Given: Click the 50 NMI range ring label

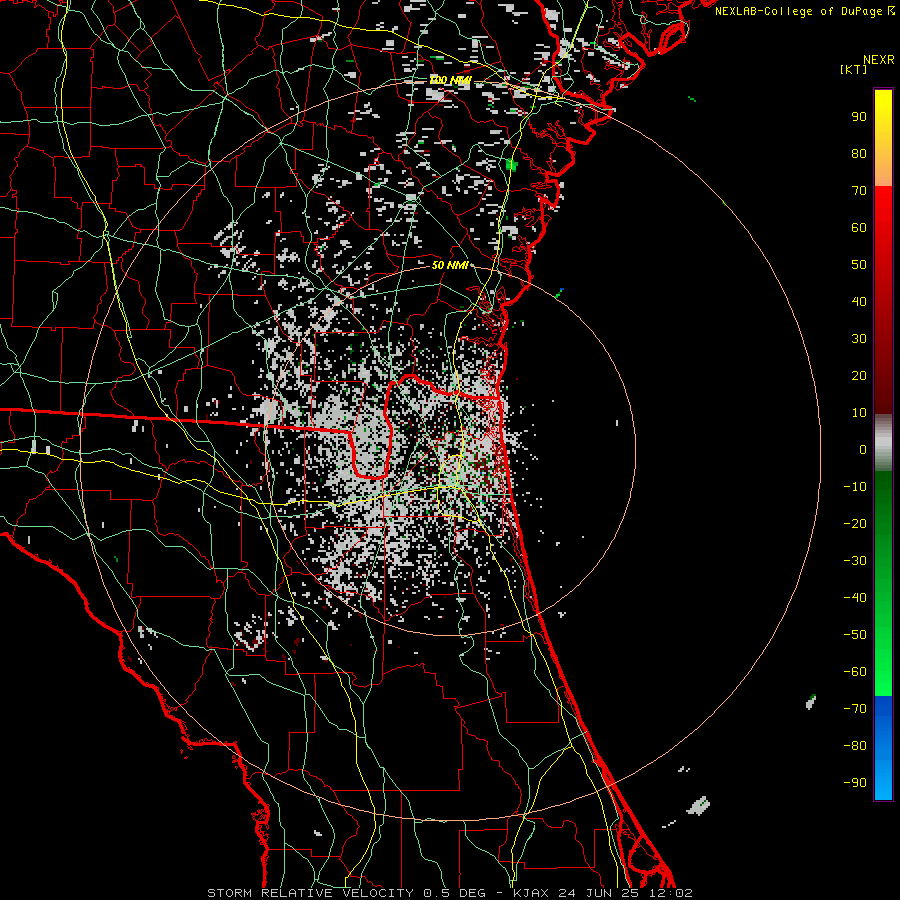Looking at the screenshot, I should 450,265.
